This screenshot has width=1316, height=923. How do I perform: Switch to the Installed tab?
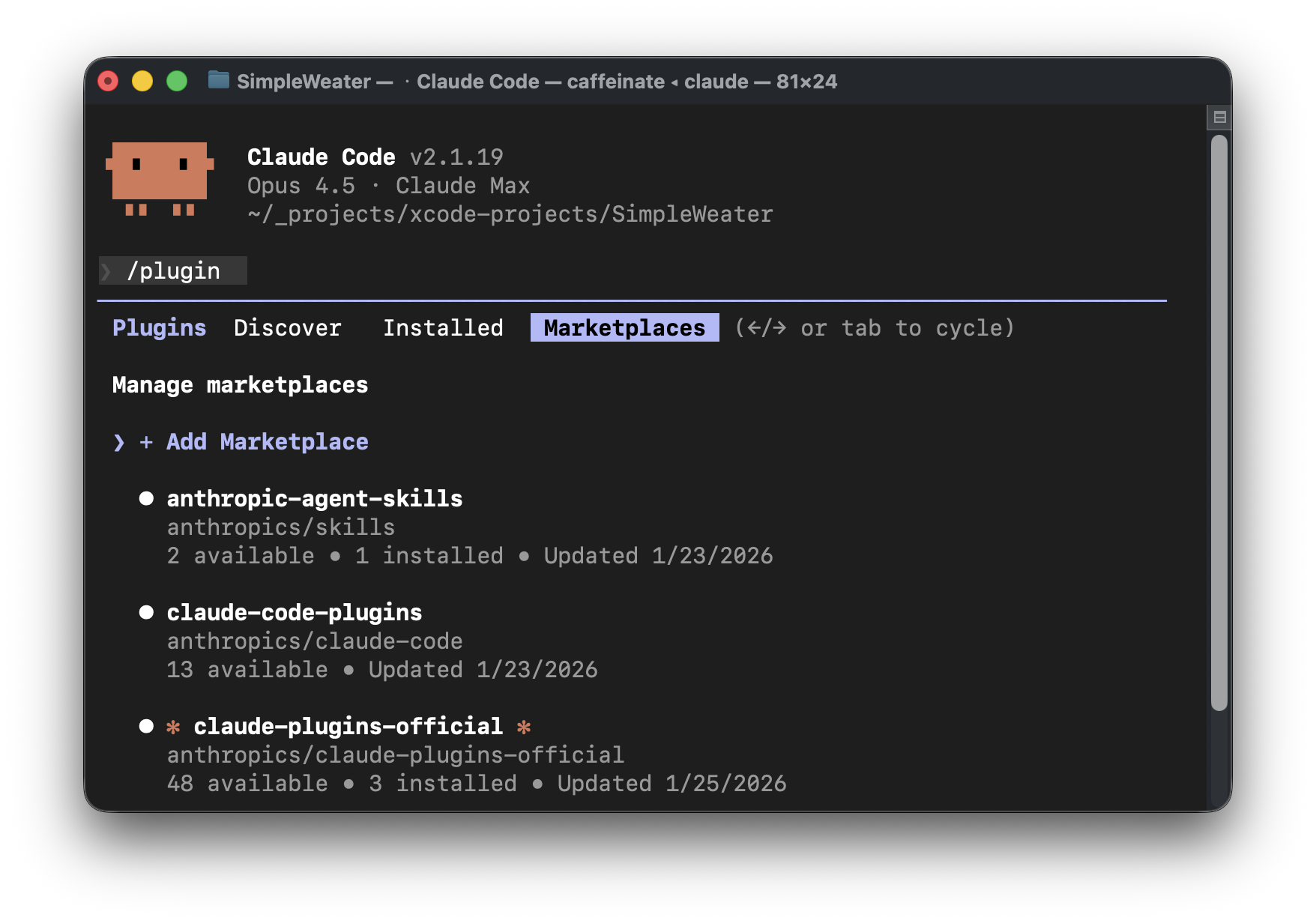tap(443, 327)
